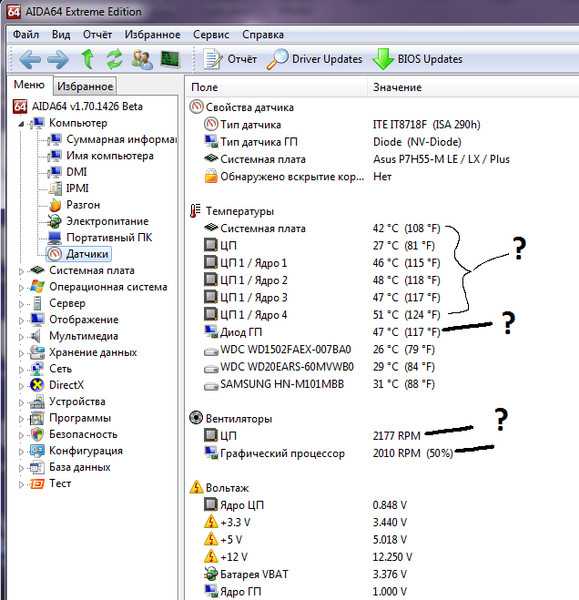Select the Тип датчика ГП row
Image resolution: width=579 pixels, height=600 pixels.
(383, 142)
